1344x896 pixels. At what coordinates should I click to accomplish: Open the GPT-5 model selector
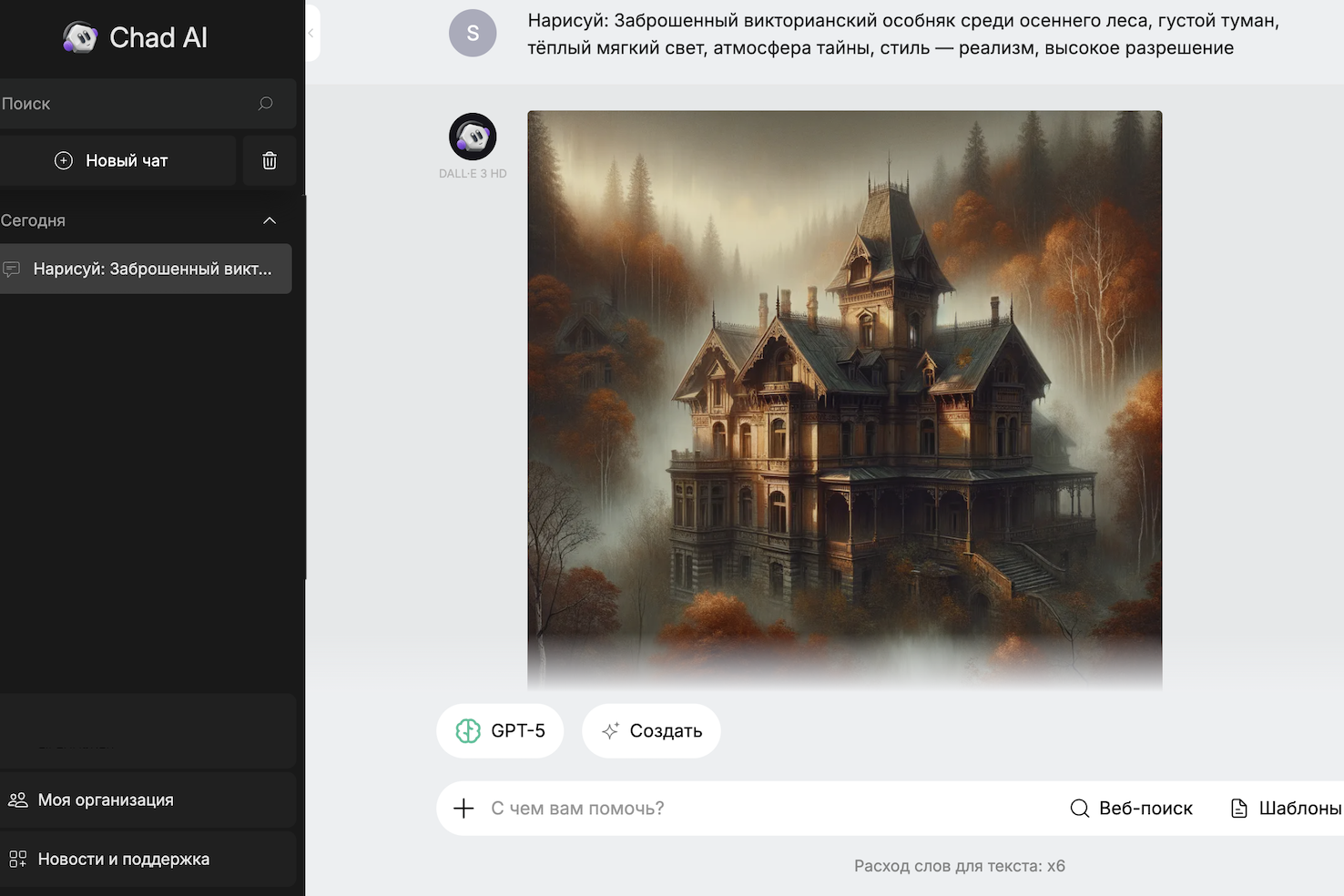pyautogui.click(x=500, y=731)
